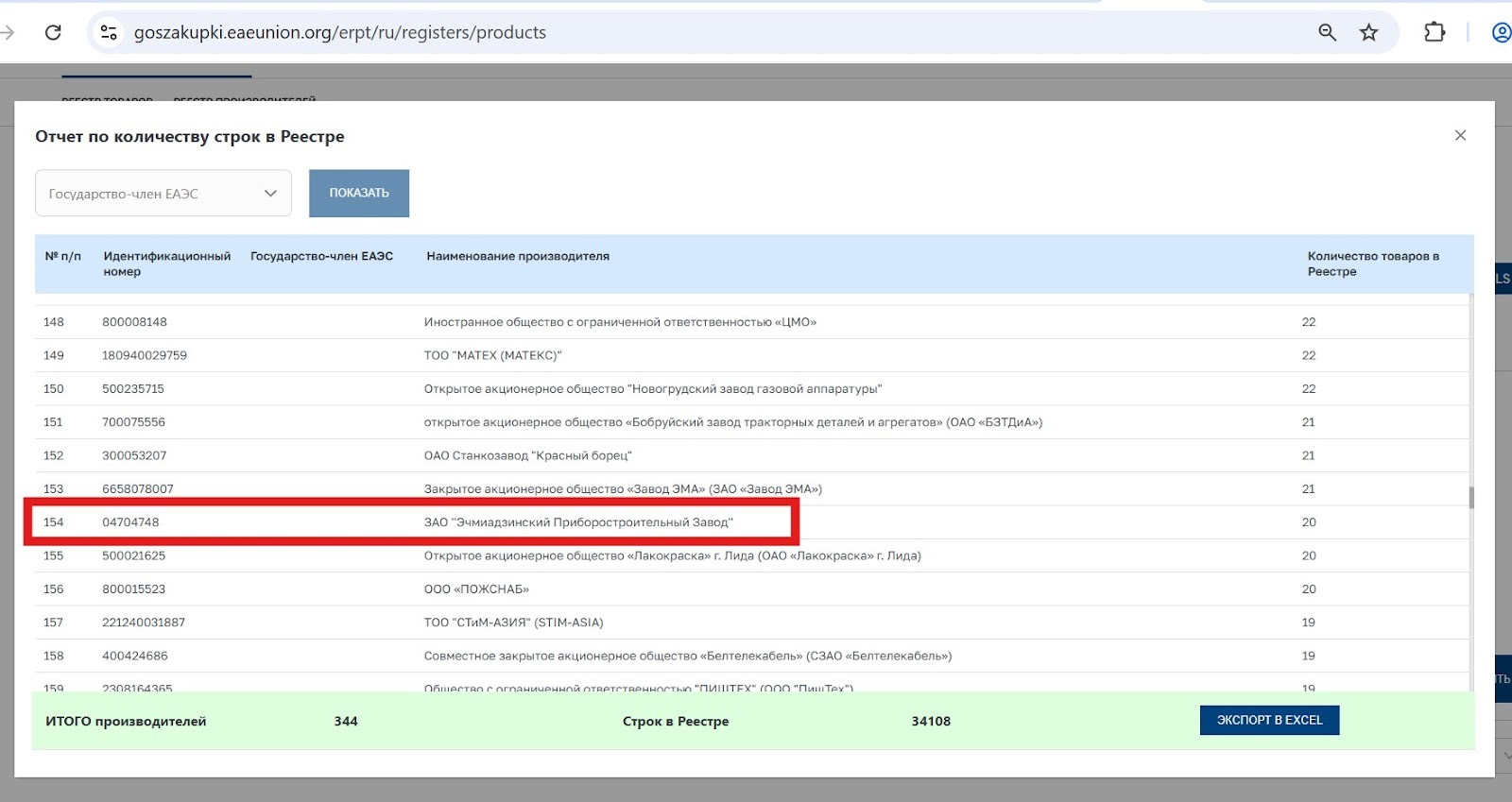Select row 154 Эчмиадзинский Приборостроительный Завод
This screenshot has height=802, width=1512.
point(577,522)
